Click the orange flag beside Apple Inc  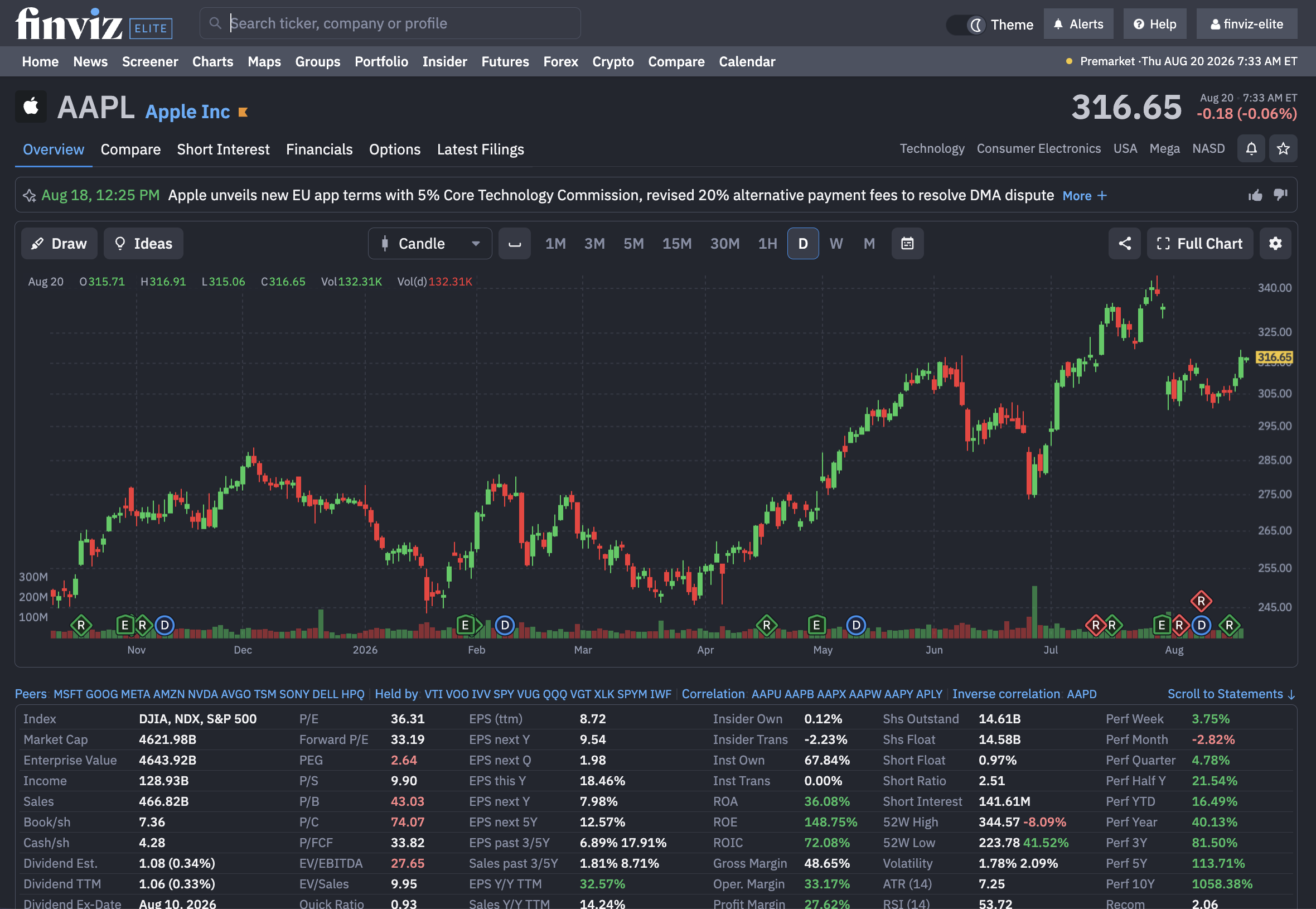click(x=243, y=112)
